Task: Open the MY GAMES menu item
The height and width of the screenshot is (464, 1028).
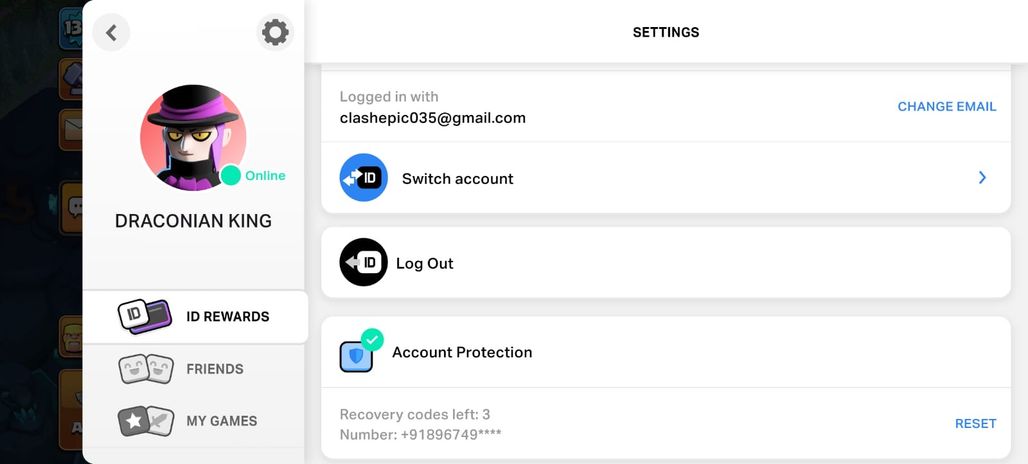Action: pyautogui.click(x=193, y=421)
